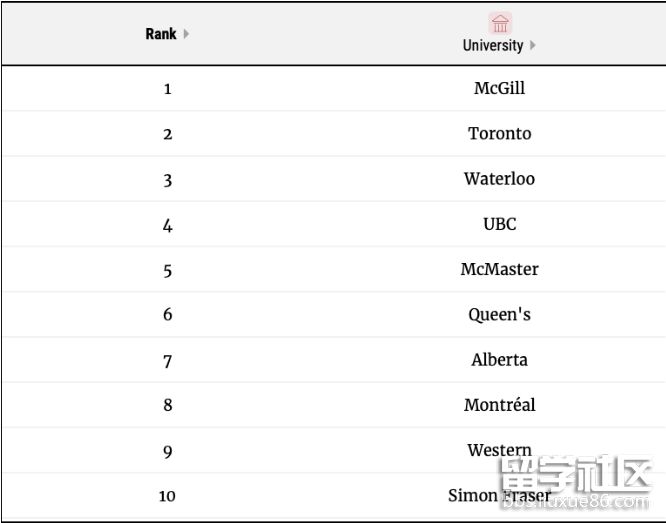Sort by the Rank column header

click(x=160, y=34)
